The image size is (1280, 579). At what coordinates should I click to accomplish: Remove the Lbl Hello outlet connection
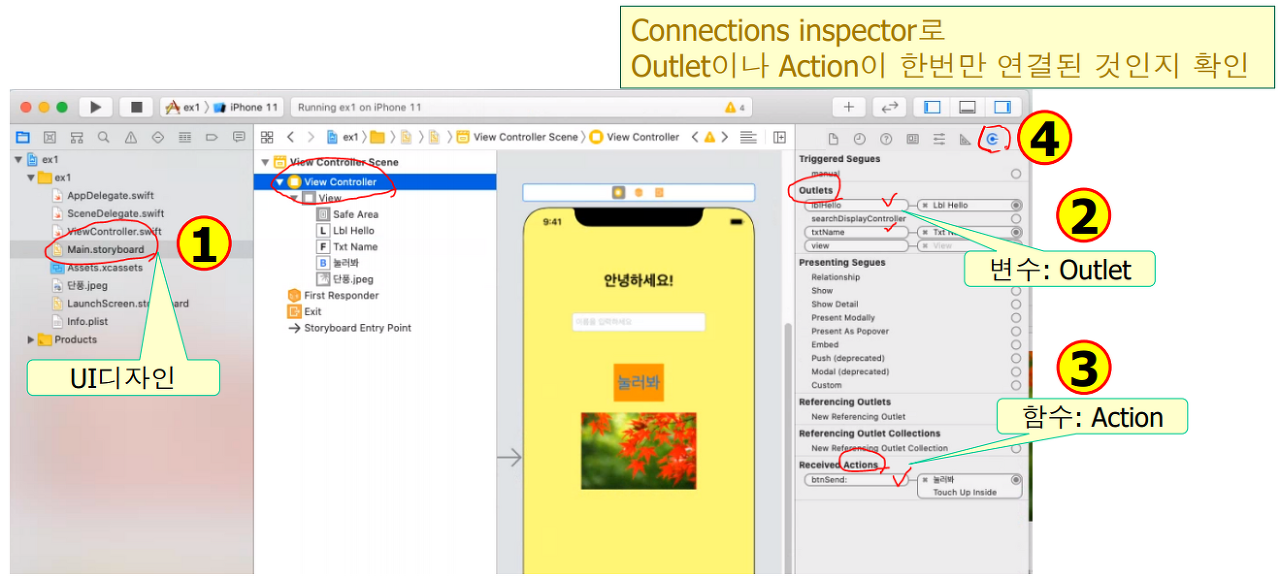[x=925, y=205]
